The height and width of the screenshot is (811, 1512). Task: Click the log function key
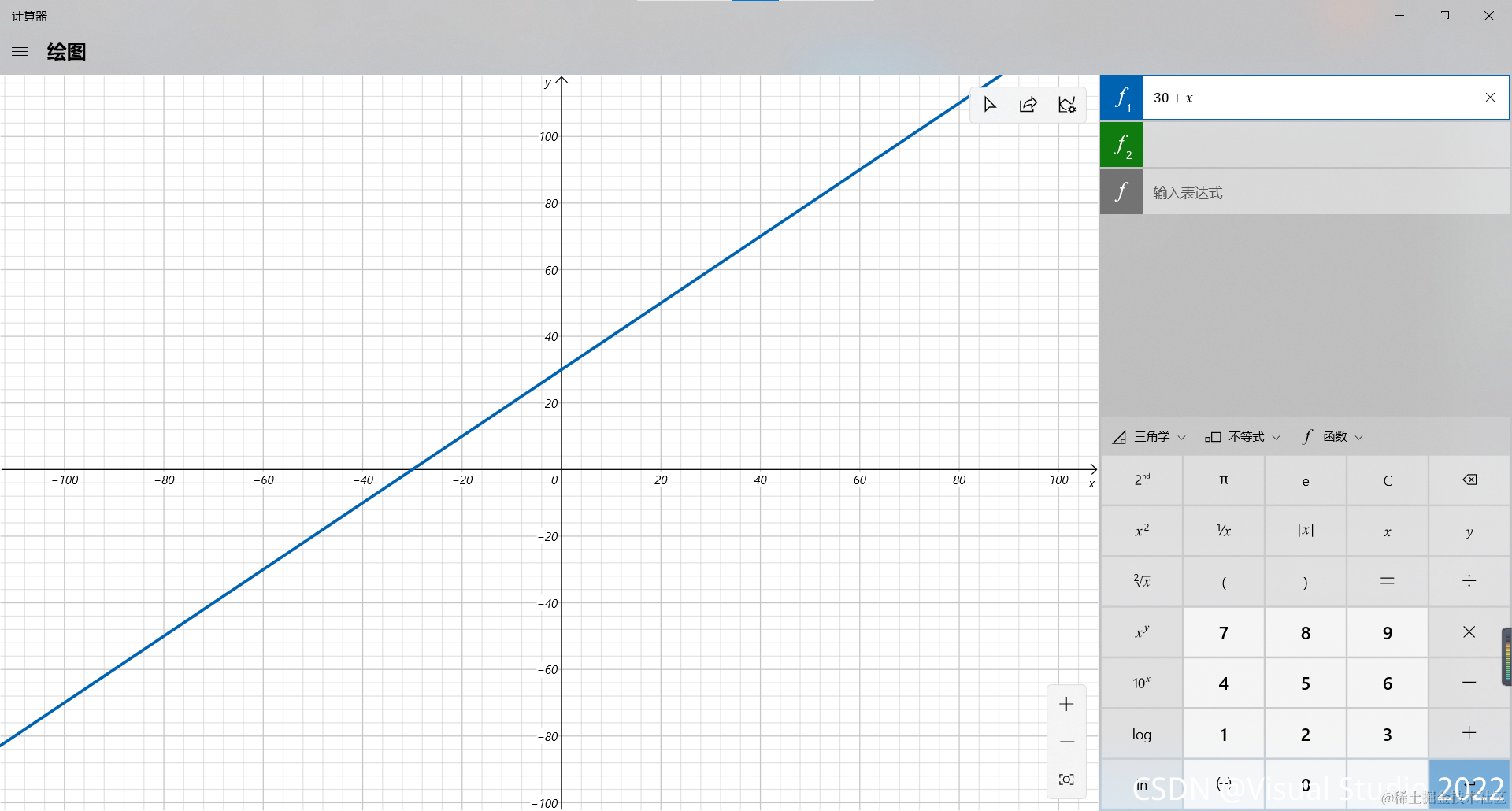click(1142, 734)
